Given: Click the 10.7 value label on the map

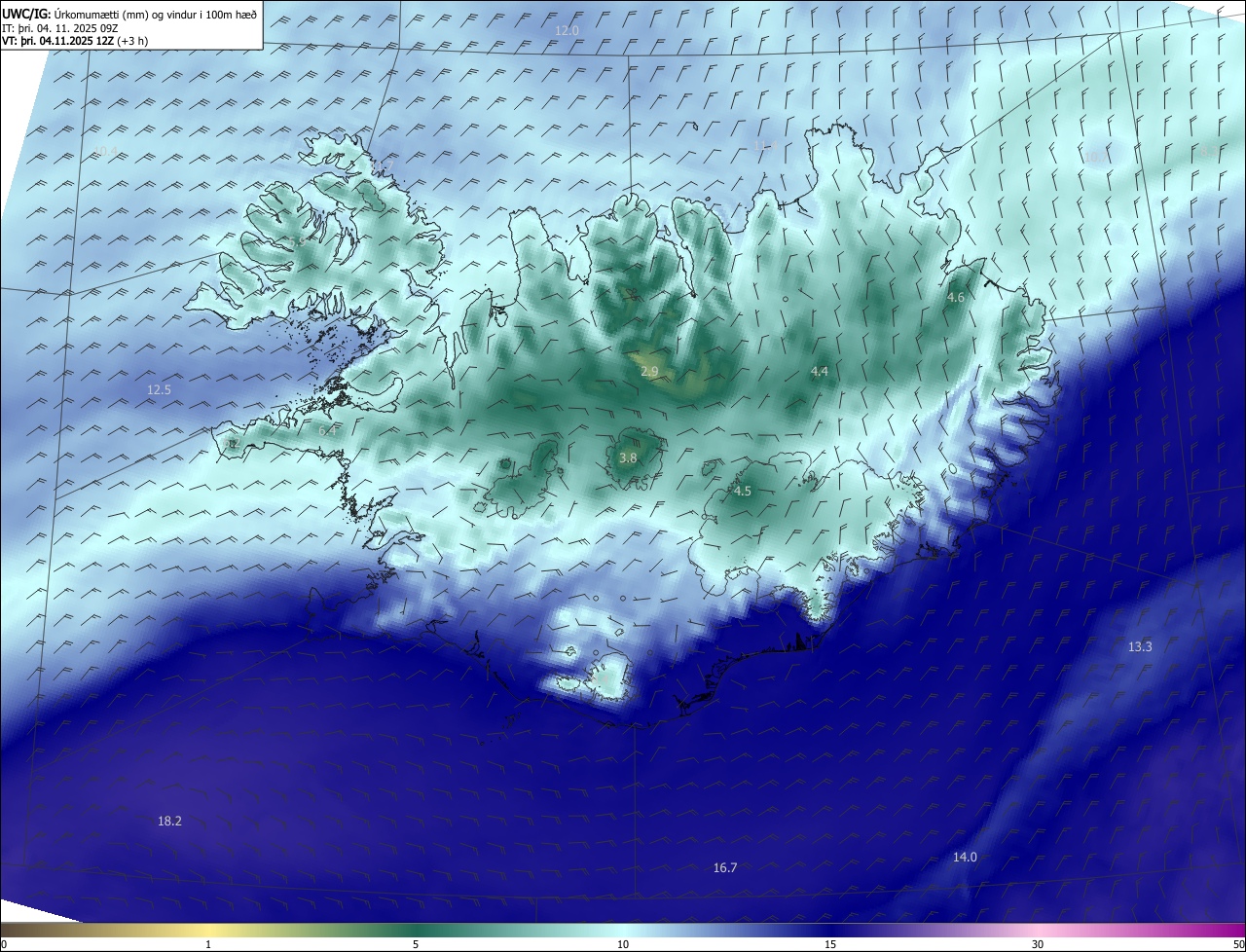Looking at the screenshot, I should [1095, 157].
